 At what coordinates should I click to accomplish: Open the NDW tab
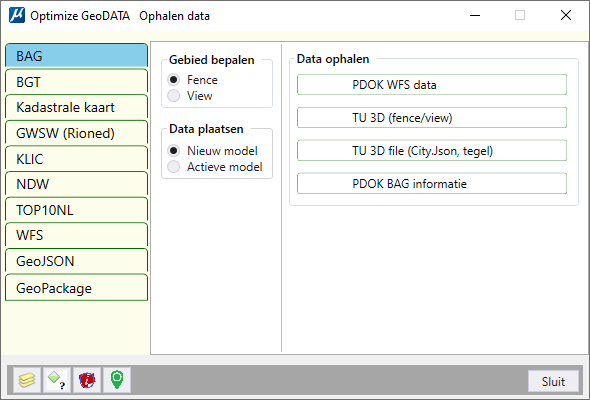pyautogui.click(x=76, y=184)
